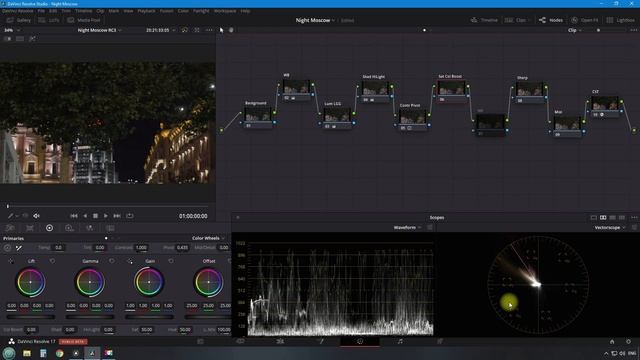Image resolution: width=640 pixels, height=360 pixels.
Task: Select the hand pan tool above node graph
Action: [x=231, y=30]
